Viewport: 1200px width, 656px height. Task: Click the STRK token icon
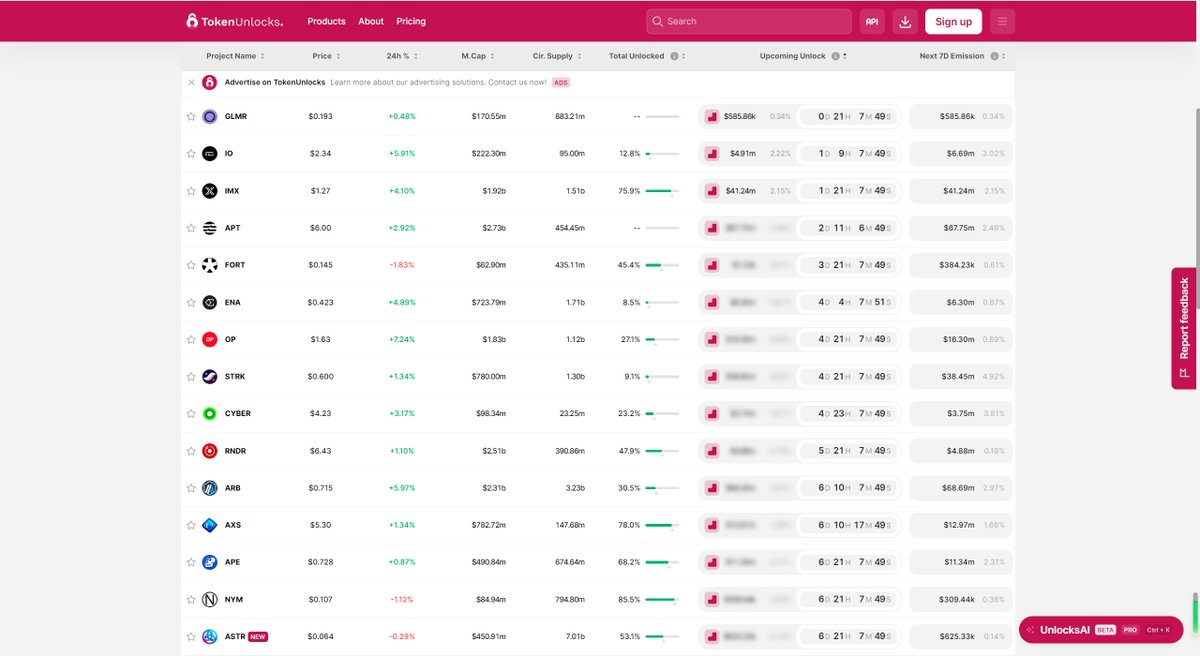tap(209, 376)
